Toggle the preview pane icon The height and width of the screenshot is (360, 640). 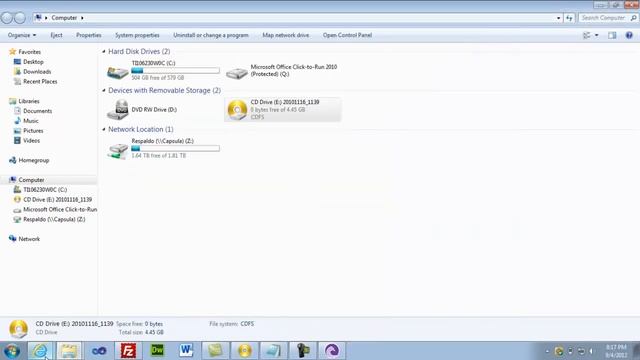click(x=612, y=35)
